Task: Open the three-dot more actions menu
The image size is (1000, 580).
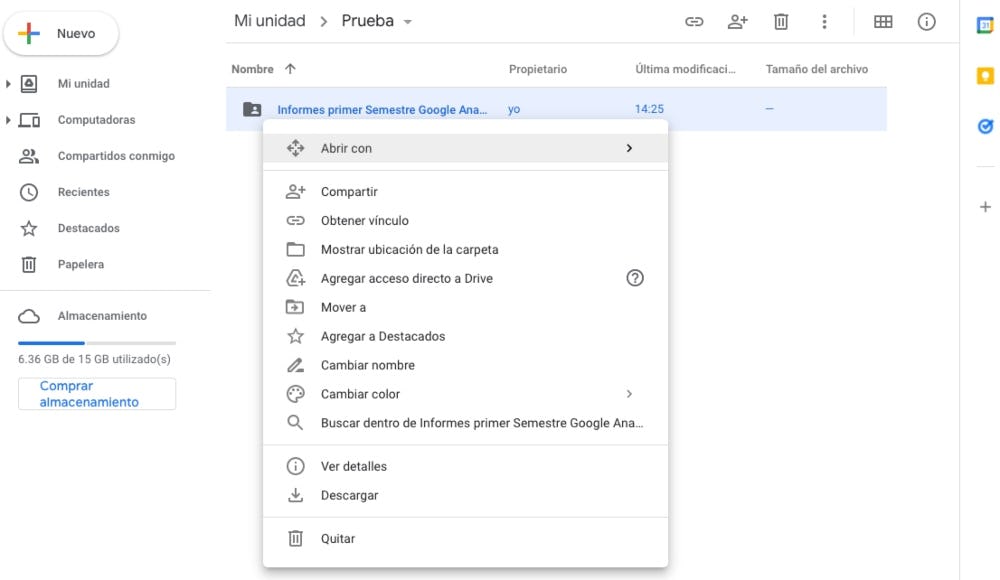Action: [x=824, y=22]
